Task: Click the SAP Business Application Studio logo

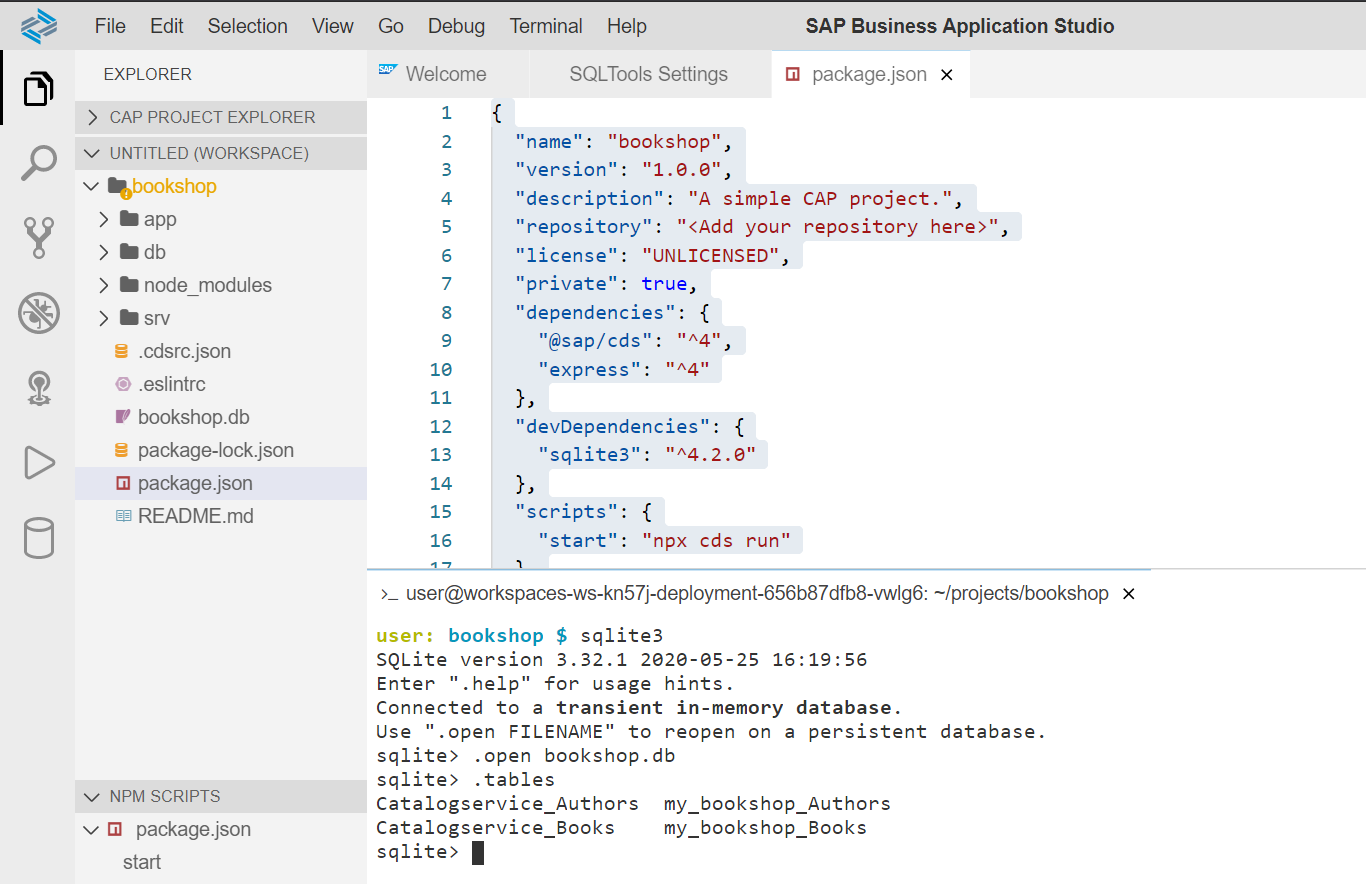Action: [38, 26]
